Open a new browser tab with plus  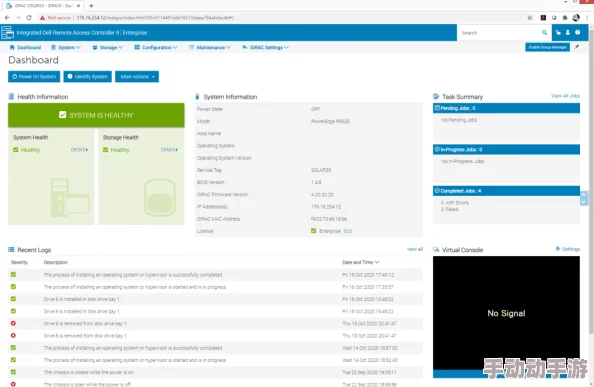point(91,6)
